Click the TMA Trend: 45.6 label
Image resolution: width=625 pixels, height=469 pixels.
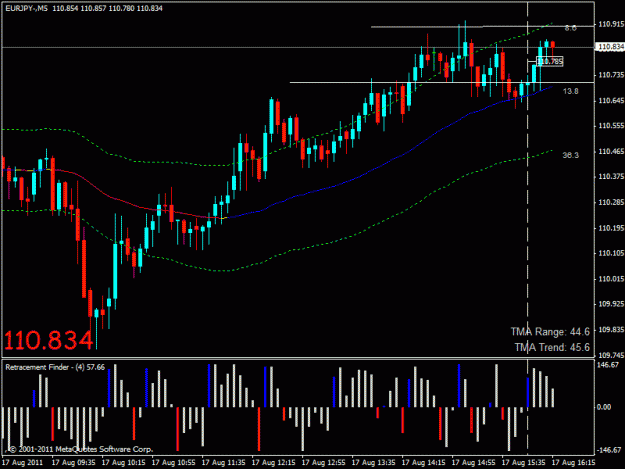pos(552,347)
